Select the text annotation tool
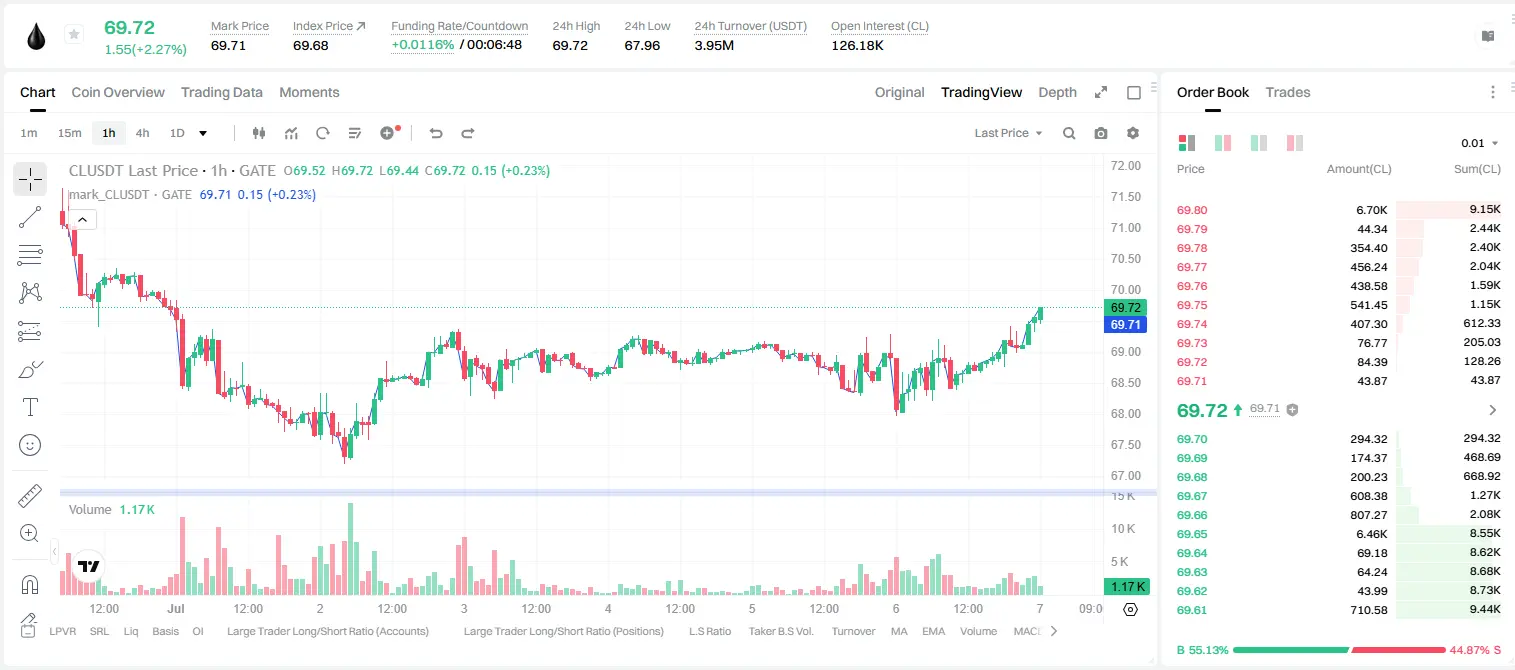Image resolution: width=1515 pixels, height=670 pixels. [x=30, y=407]
